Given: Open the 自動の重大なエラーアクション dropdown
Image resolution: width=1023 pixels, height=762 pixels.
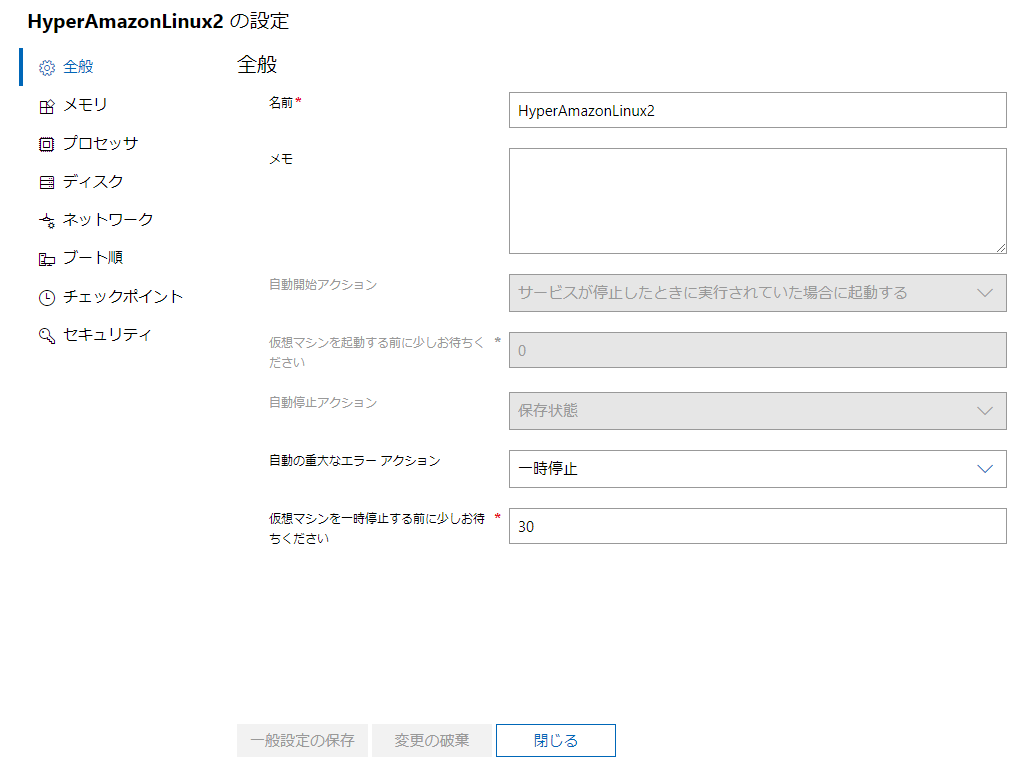Looking at the screenshot, I should pyautogui.click(x=758, y=469).
